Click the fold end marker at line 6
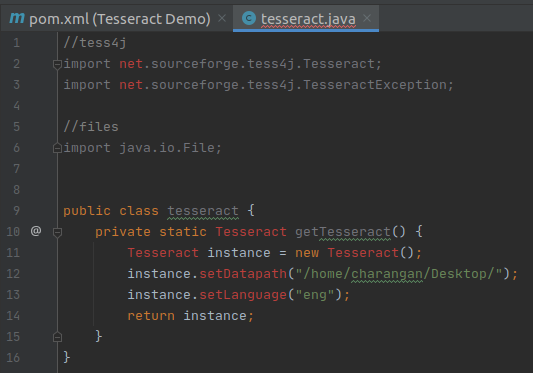533x373 pixels. coord(57,148)
